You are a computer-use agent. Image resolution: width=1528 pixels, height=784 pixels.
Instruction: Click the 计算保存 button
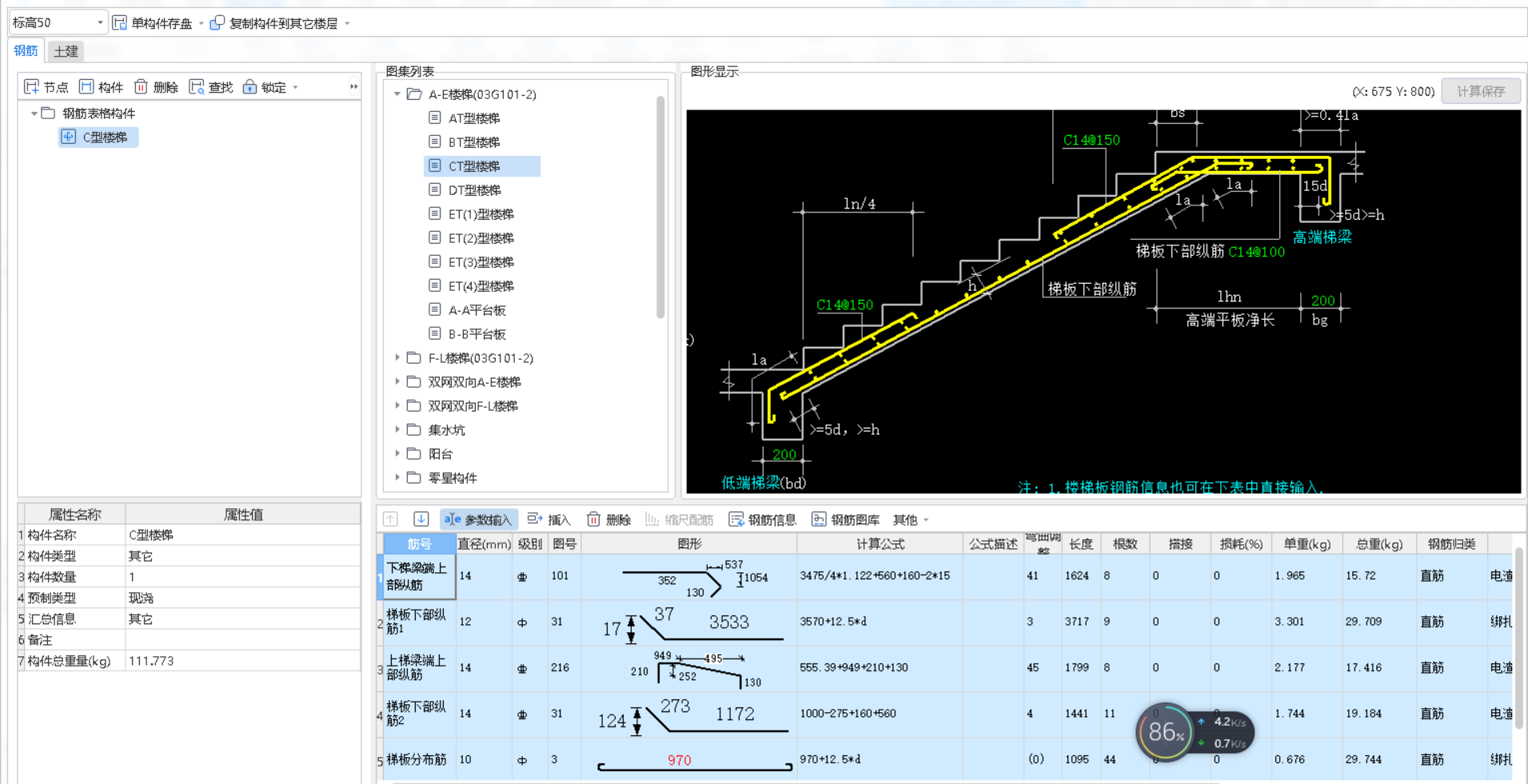pos(1481,91)
